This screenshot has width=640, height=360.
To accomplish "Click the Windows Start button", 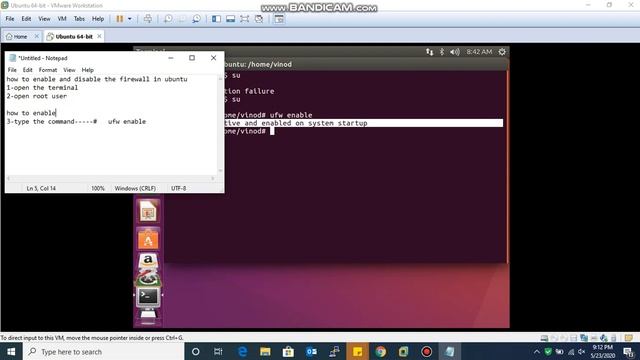I will pyautogui.click(x=11, y=351).
